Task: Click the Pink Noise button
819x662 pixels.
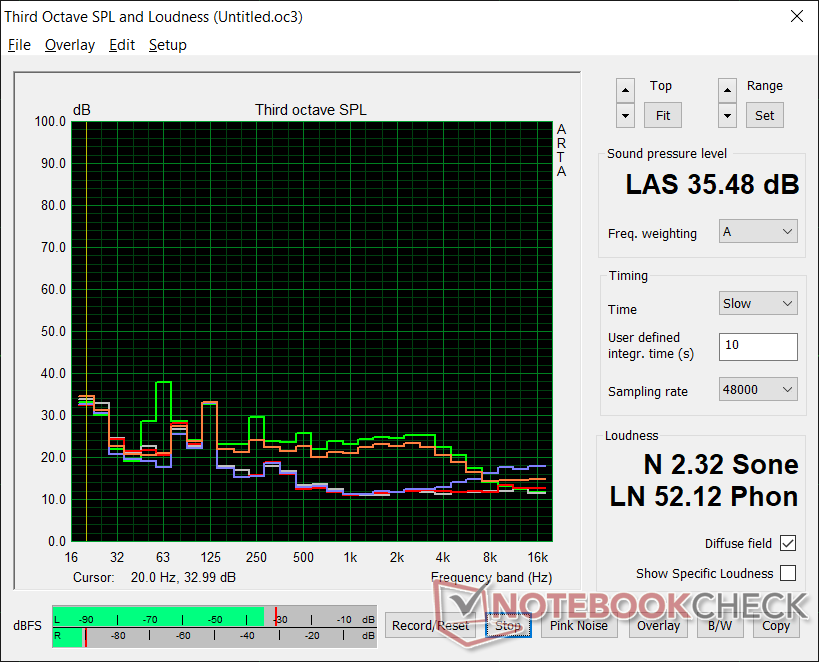Action: [579, 625]
